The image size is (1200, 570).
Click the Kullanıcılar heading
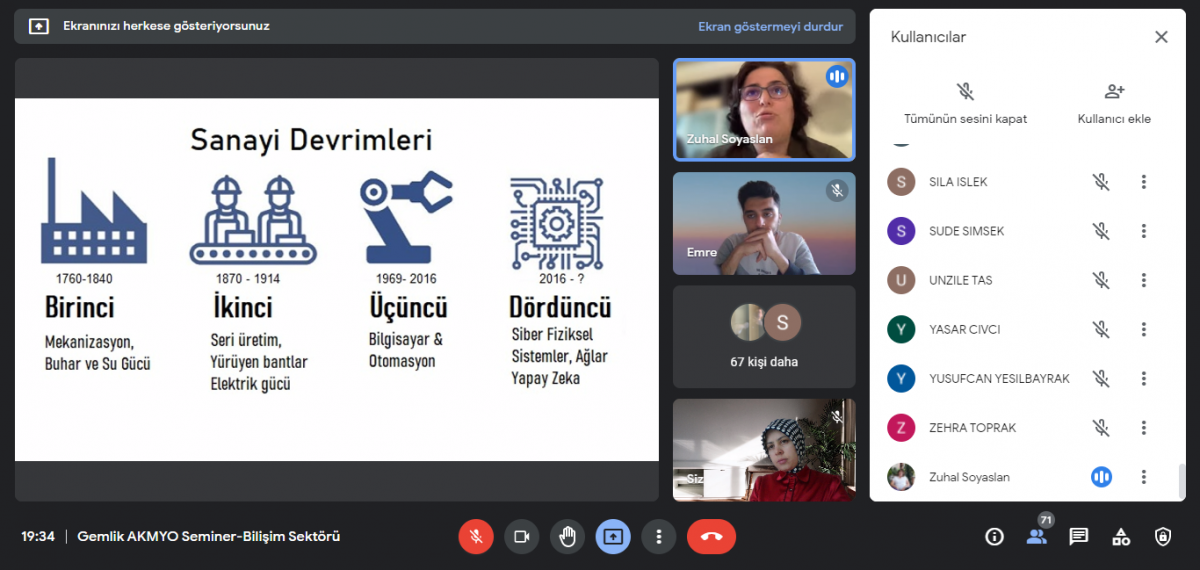pyautogui.click(x=928, y=37)
